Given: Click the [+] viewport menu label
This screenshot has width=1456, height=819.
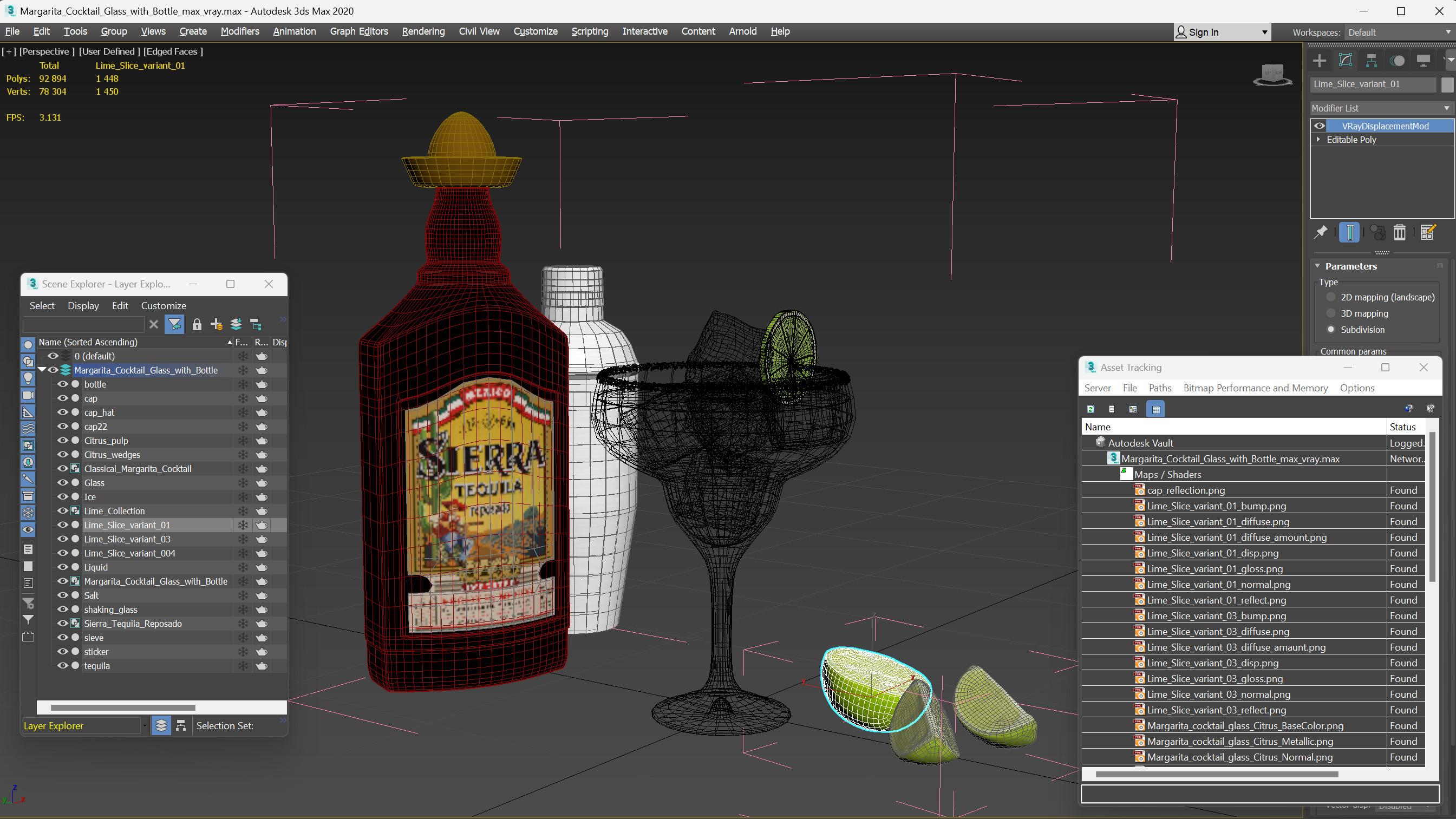Looking at the screenshot, I should (x=9, y=51).
